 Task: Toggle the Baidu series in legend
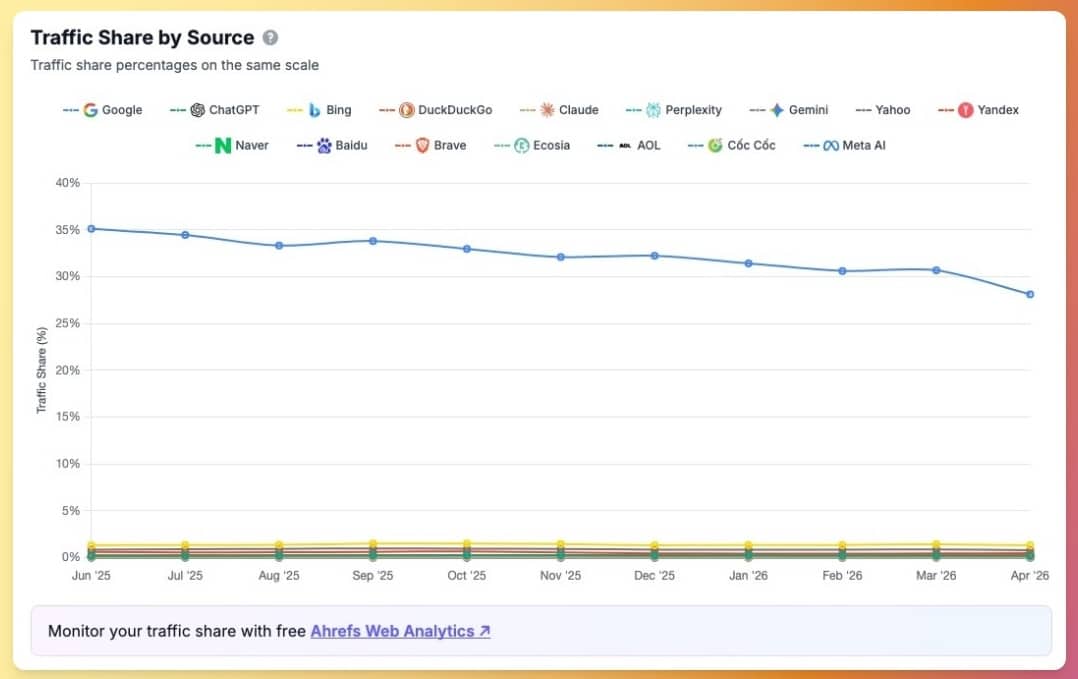pos(332,146)
